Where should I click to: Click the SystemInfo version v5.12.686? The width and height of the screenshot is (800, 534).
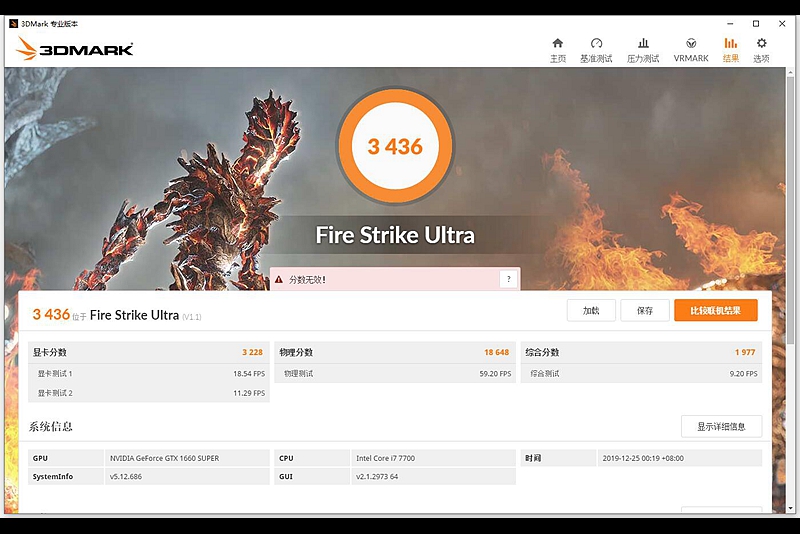126,476
